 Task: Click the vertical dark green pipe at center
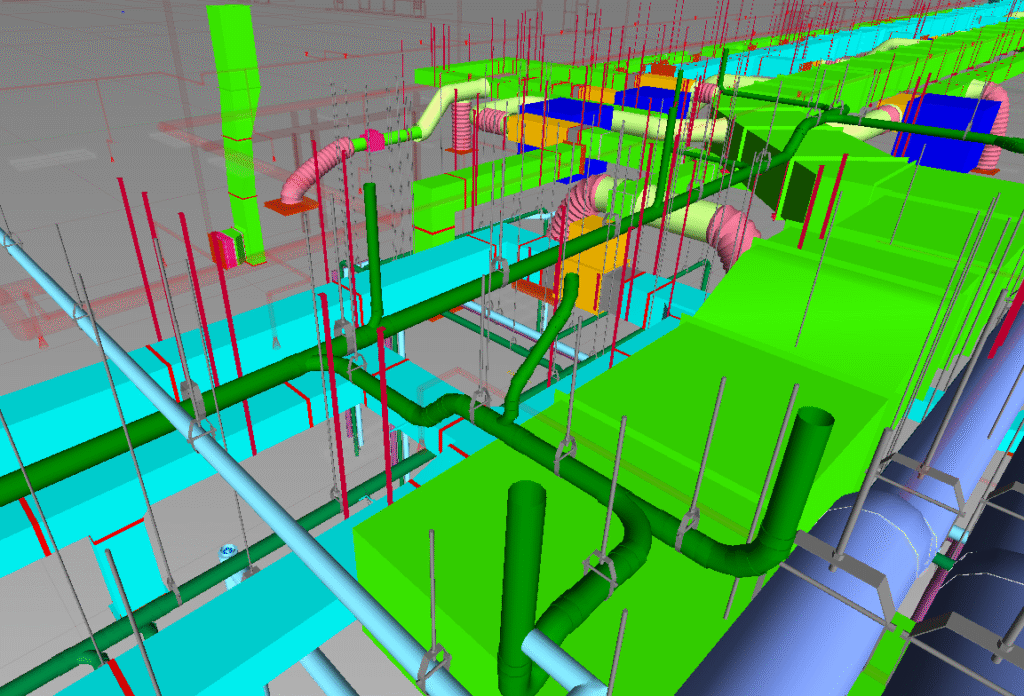point(374,250)
